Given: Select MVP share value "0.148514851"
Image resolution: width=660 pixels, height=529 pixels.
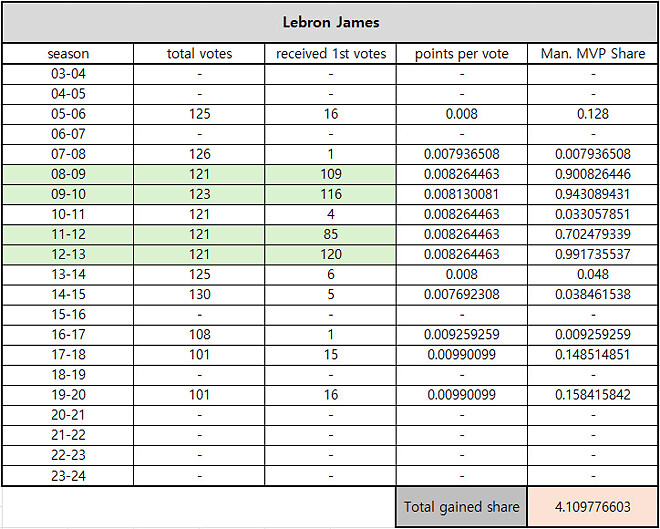Looking at the screenshot, I should 593,355.
